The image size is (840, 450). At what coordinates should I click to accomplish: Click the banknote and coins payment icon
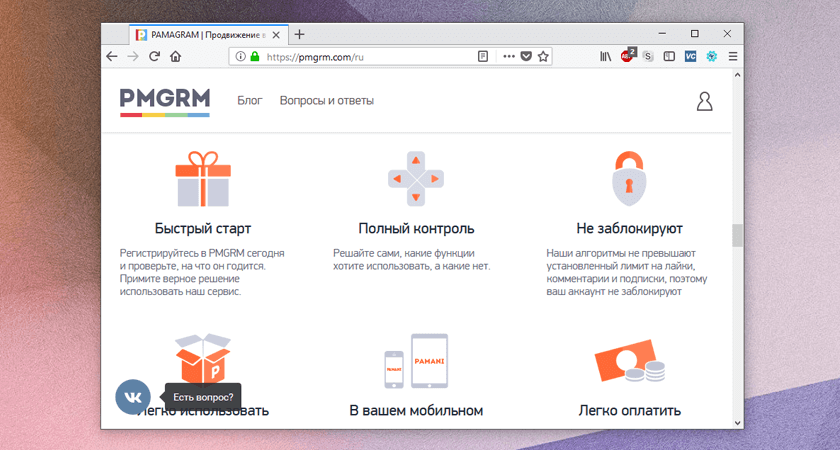pyautogui.click(x=629, y=361)
